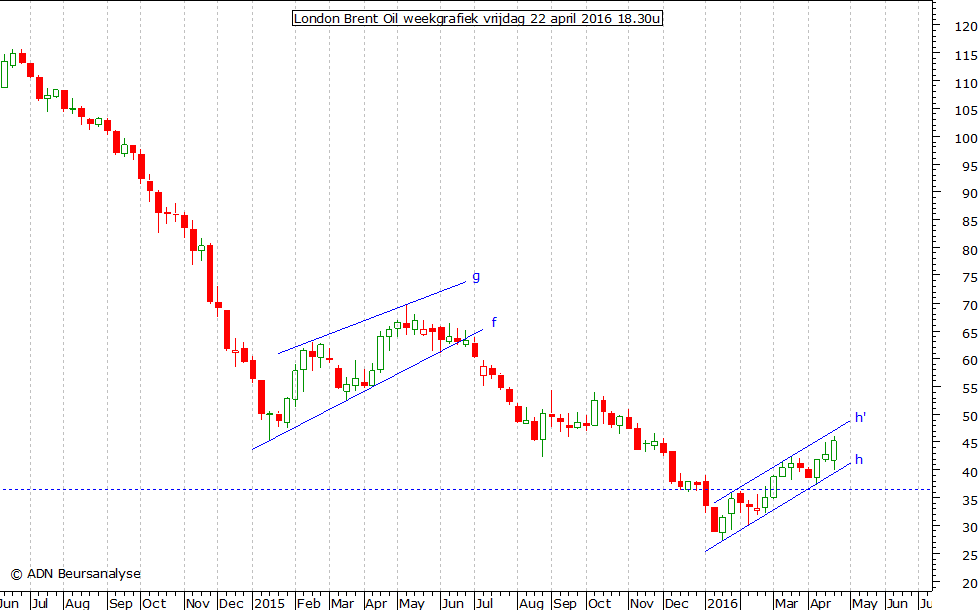Select the 90 price level label

(x=969, y=194)
